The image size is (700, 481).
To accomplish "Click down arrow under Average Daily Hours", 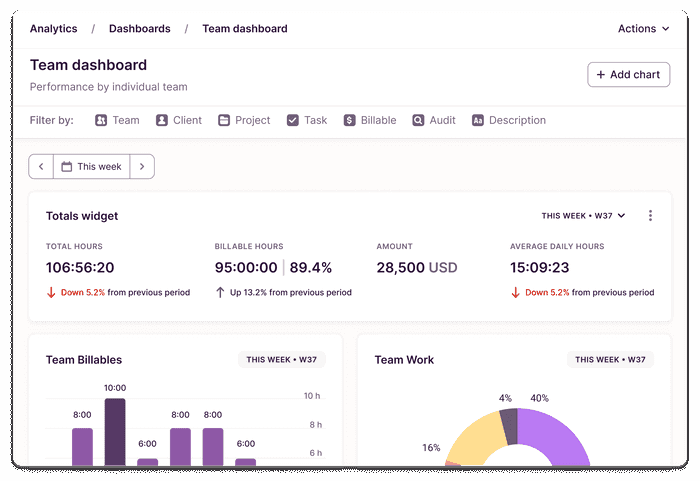I will pyautogui.click(x=515, y=293).
